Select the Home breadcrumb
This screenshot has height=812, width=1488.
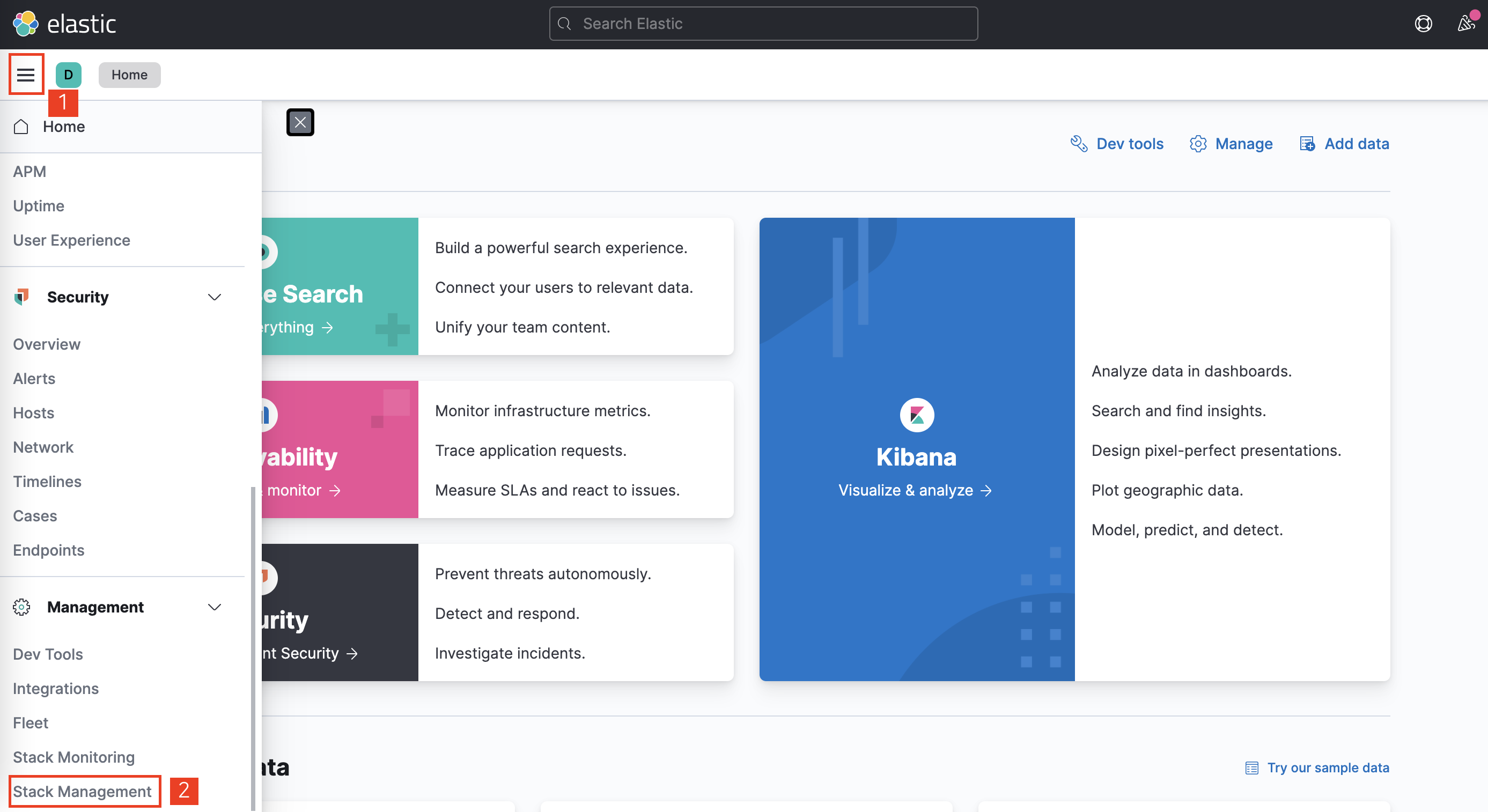(x=129, y=75)
